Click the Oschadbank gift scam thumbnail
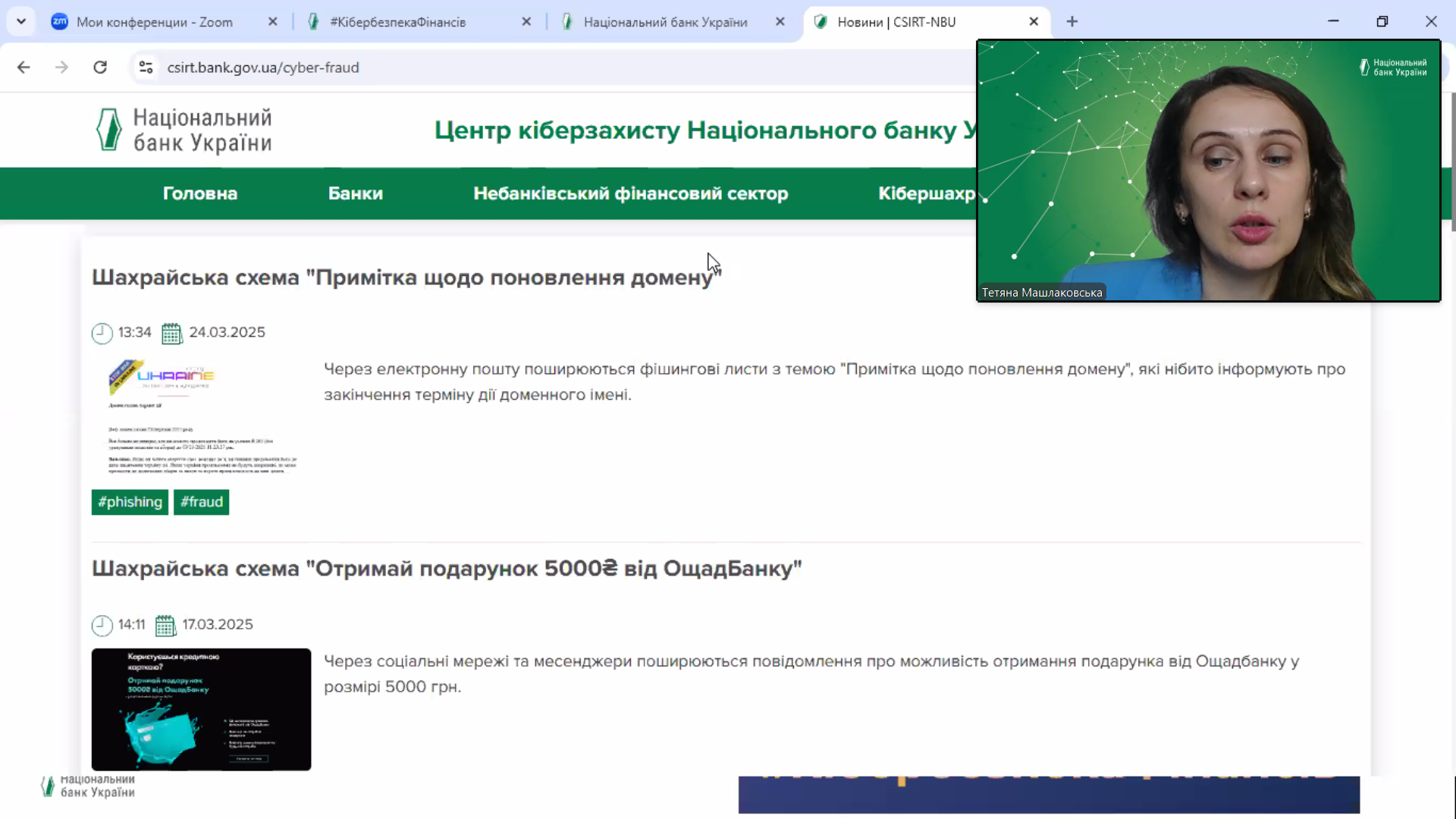 coord(201,709)
